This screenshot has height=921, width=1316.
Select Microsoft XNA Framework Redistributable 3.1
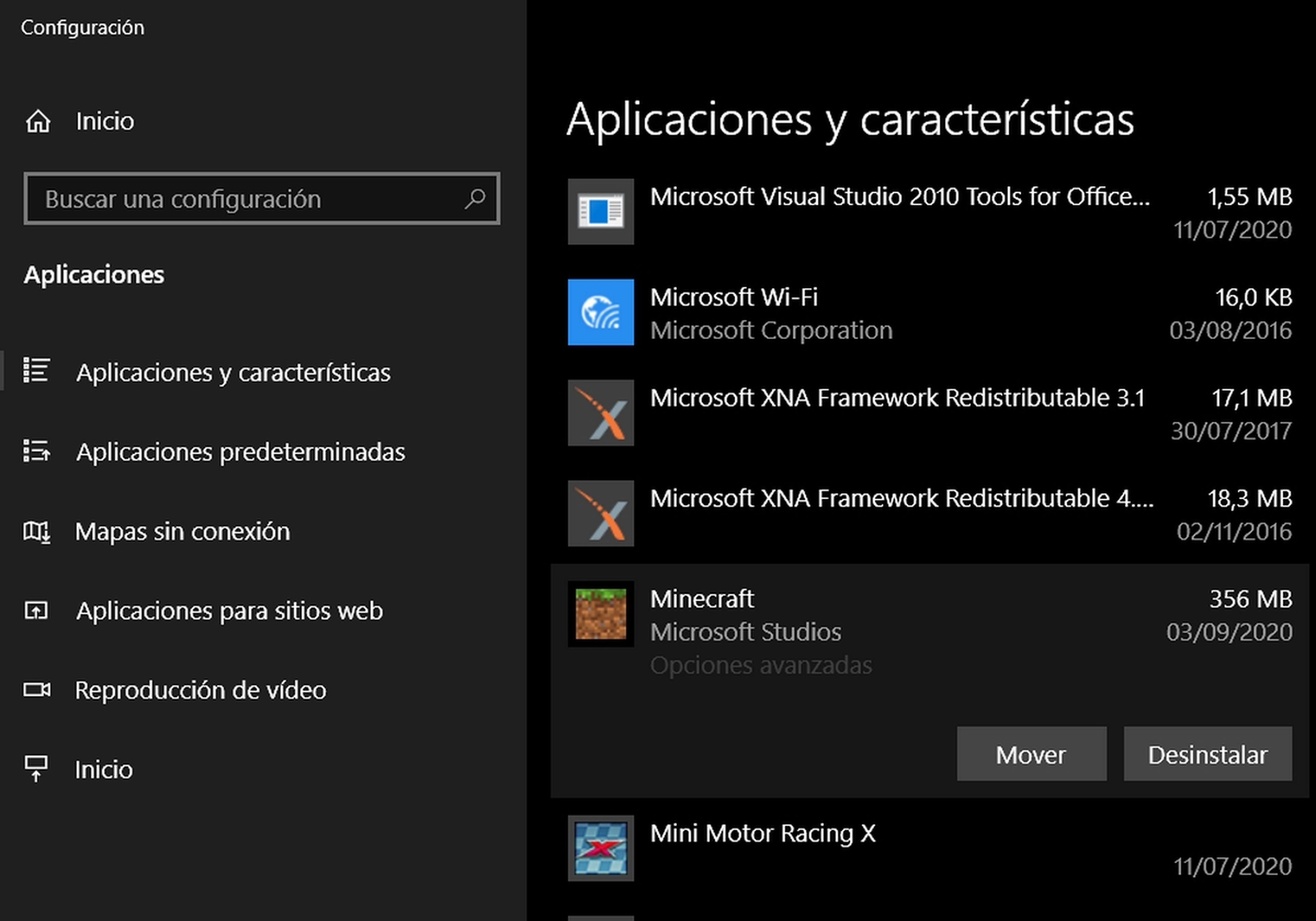(x=930, y=413)
